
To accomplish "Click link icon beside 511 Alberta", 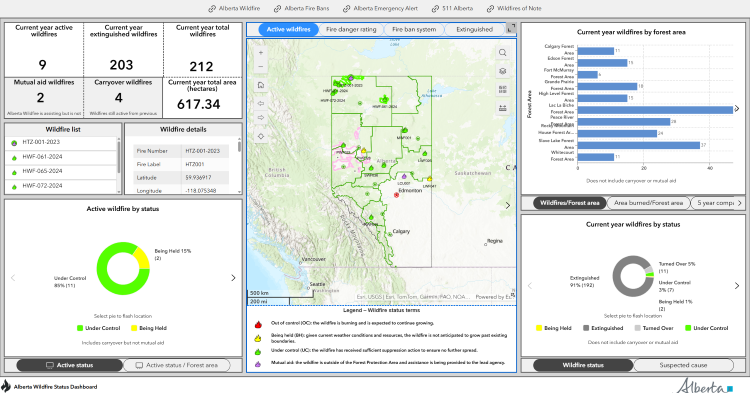I will tap(435, 9).
